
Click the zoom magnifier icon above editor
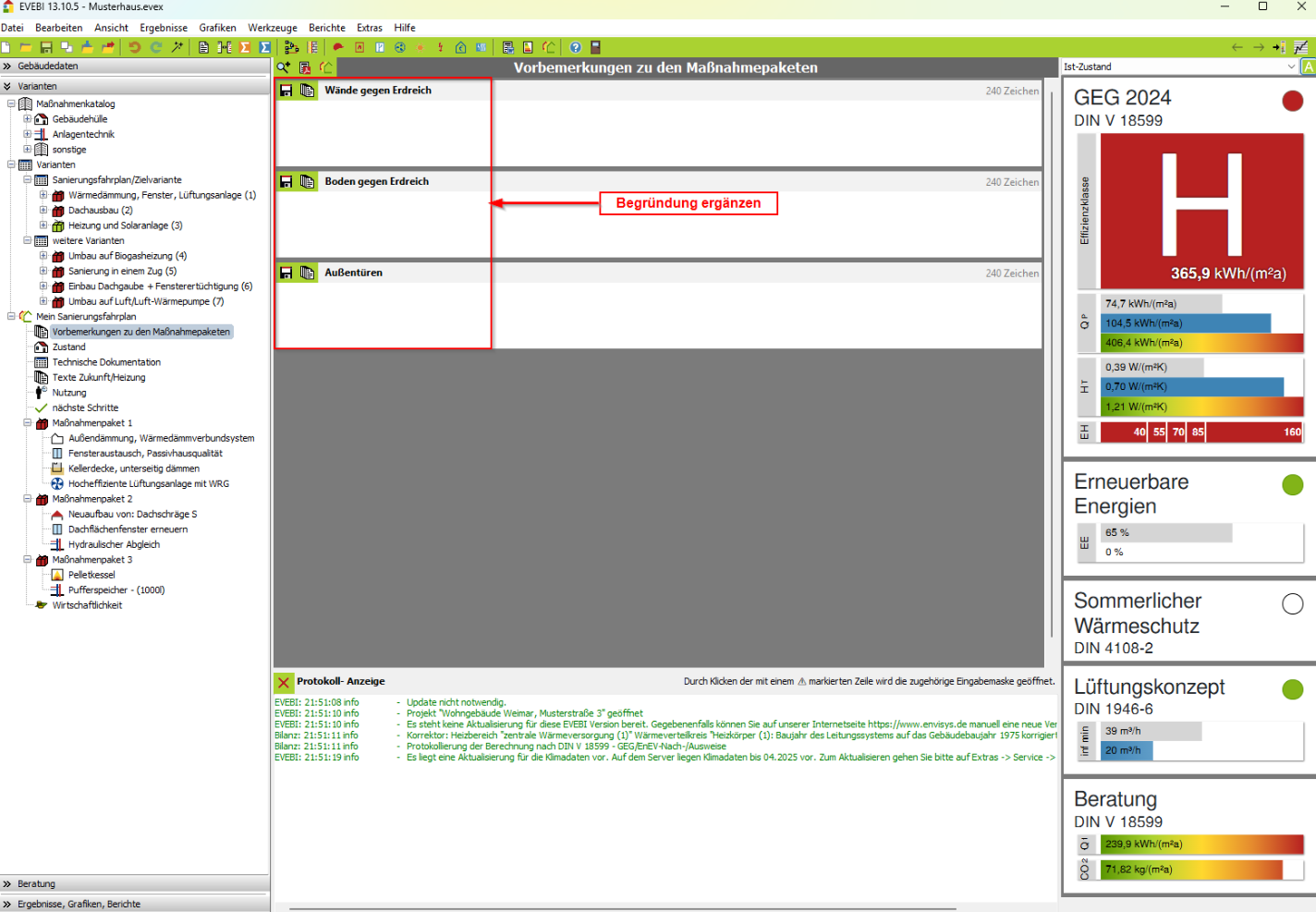pyautogui.click(x=284, y=67)
